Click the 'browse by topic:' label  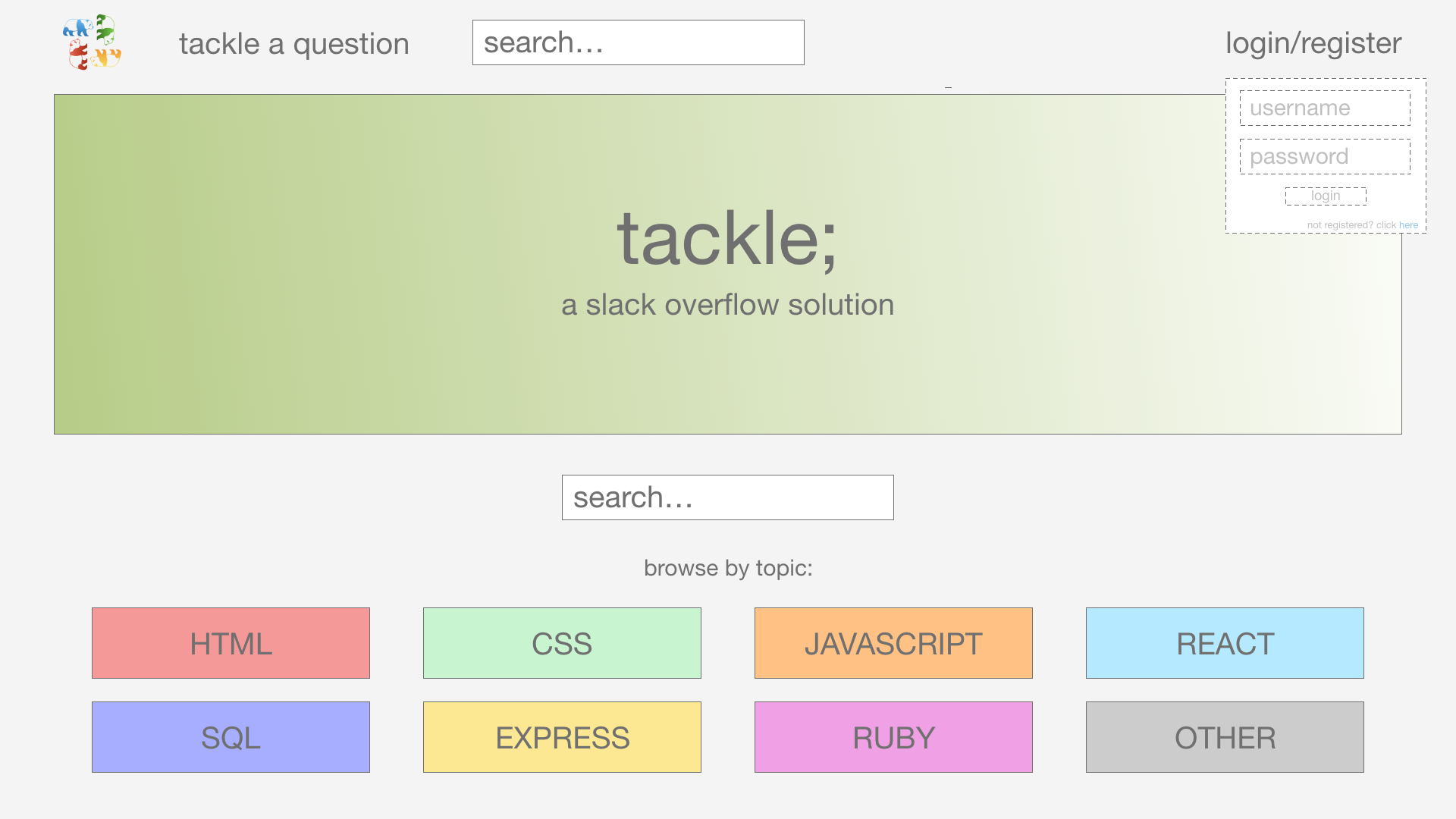[x=727, y=568]
